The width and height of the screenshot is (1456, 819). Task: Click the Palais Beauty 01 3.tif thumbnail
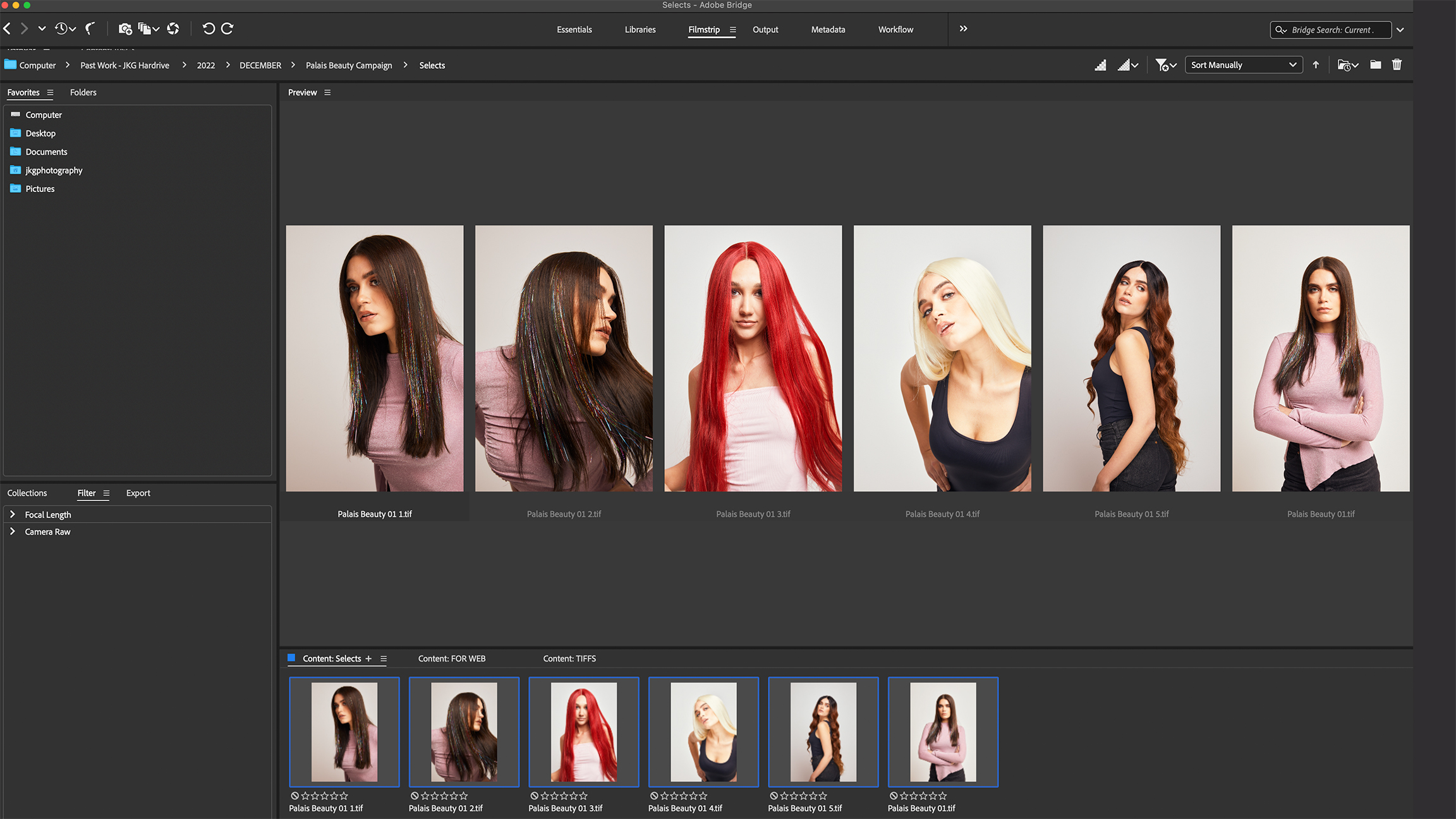[x=583, y=731]
